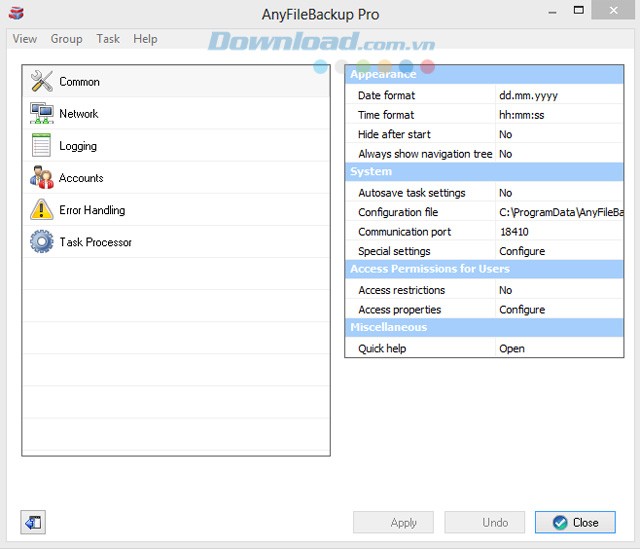Click the Apply button
The image size is (640, 549).
pyautogui.click(x=393, y=522)
